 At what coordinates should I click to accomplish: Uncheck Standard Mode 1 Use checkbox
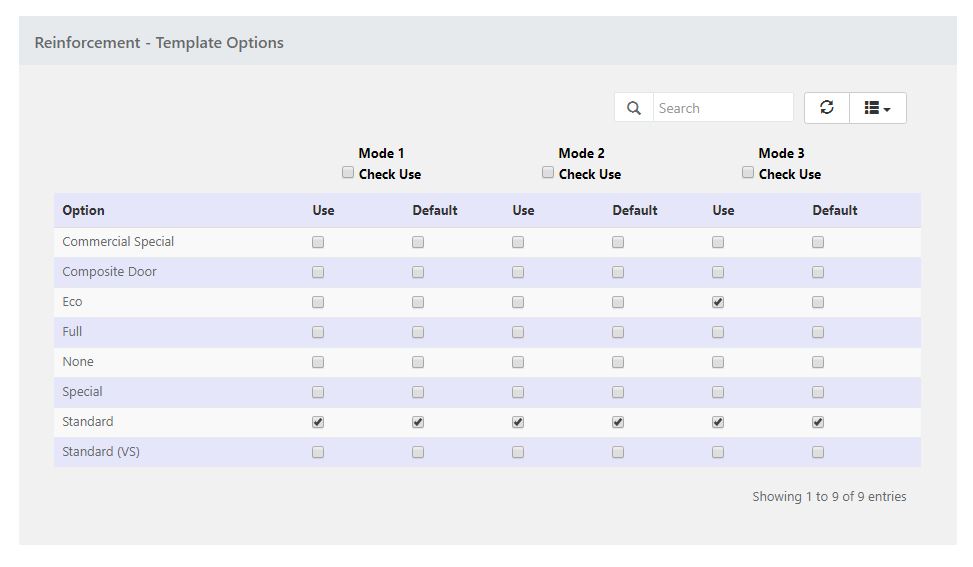tap(318, 422)
